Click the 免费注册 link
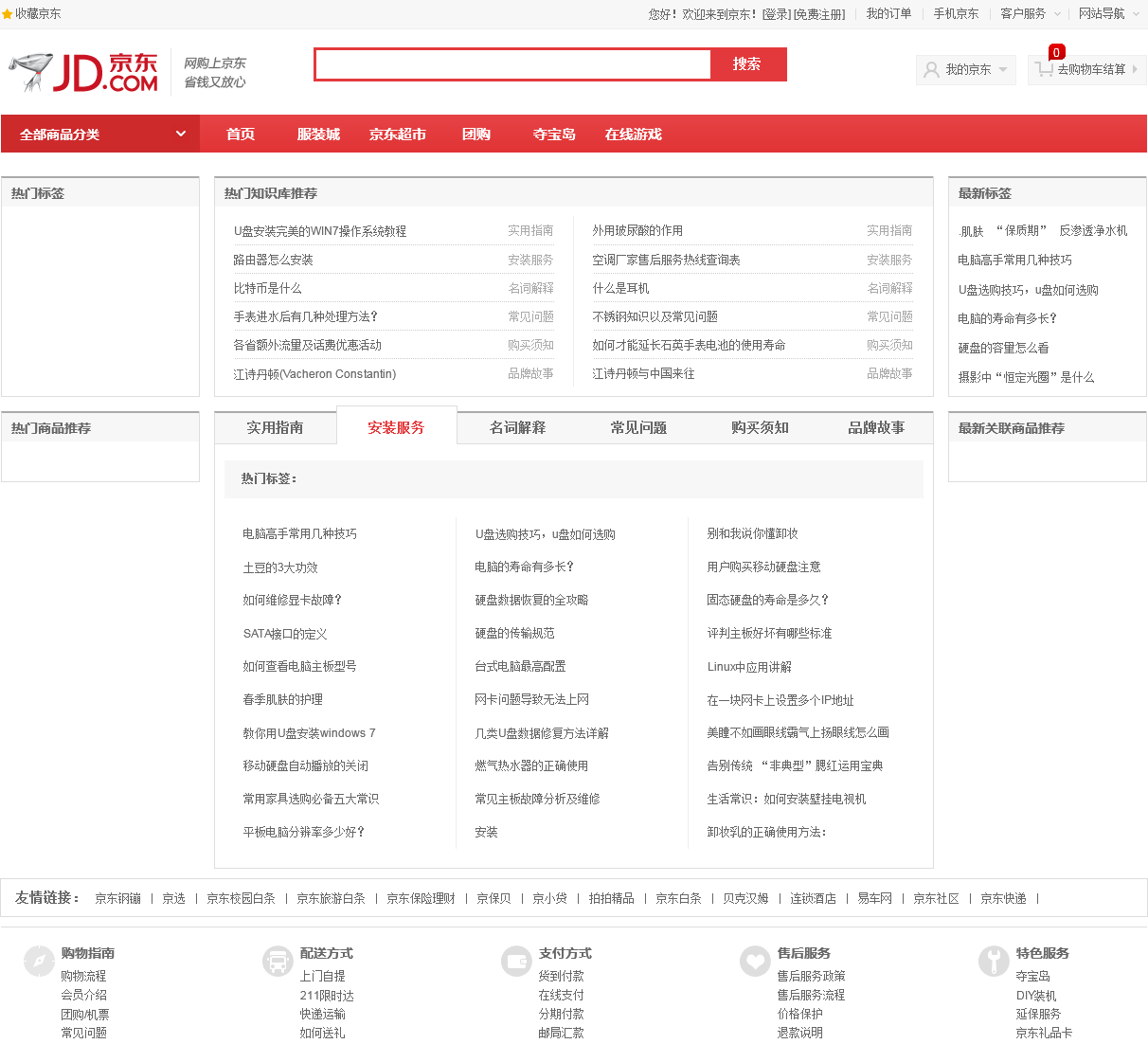 click(x=819, y=14)
